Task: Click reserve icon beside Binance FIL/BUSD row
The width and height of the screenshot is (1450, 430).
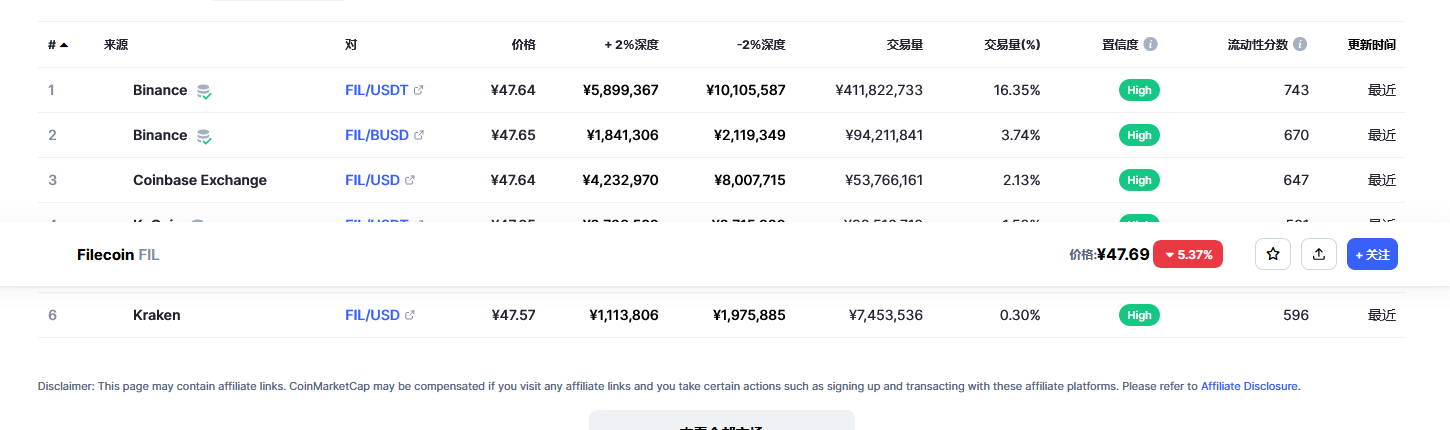Action: point(204,136)
